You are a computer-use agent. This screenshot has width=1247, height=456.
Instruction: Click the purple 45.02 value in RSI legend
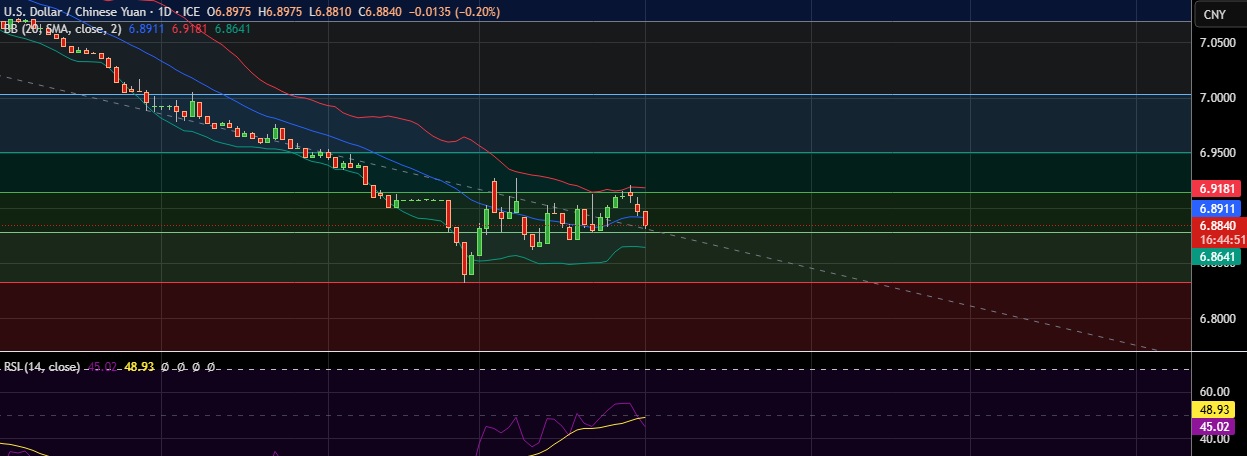click(101, 367)
